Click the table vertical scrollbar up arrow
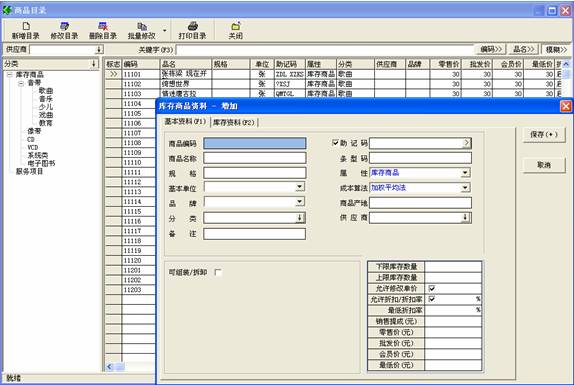 (566, 64)
